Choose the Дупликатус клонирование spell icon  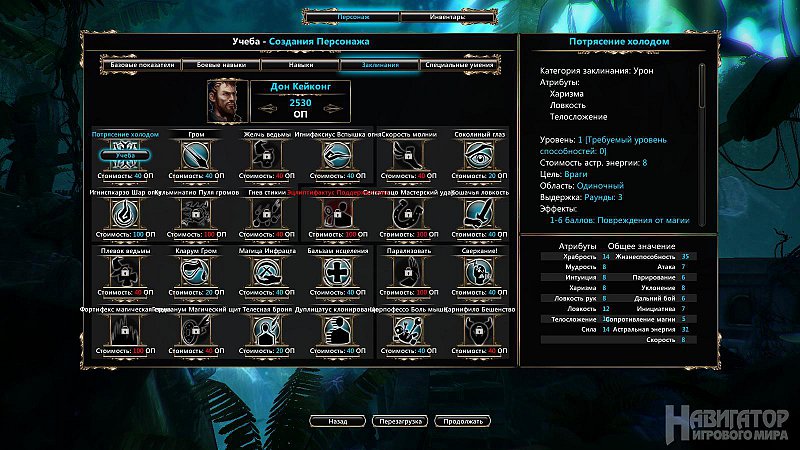337,331
